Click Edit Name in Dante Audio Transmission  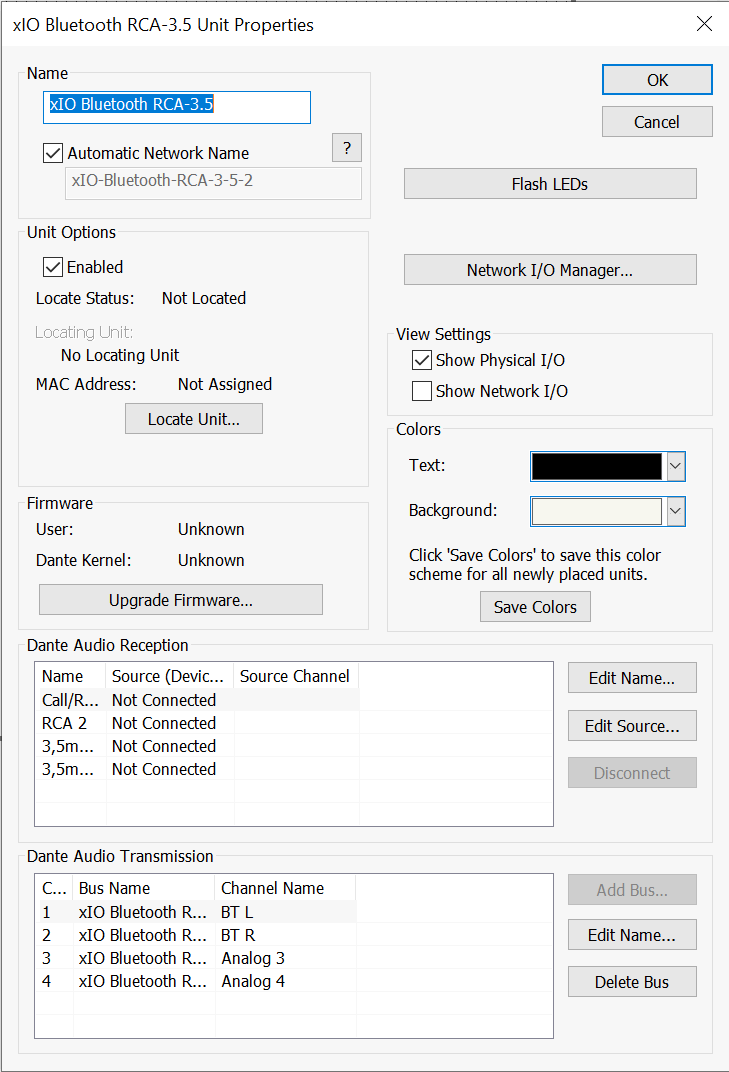click(x=632, y=935)
